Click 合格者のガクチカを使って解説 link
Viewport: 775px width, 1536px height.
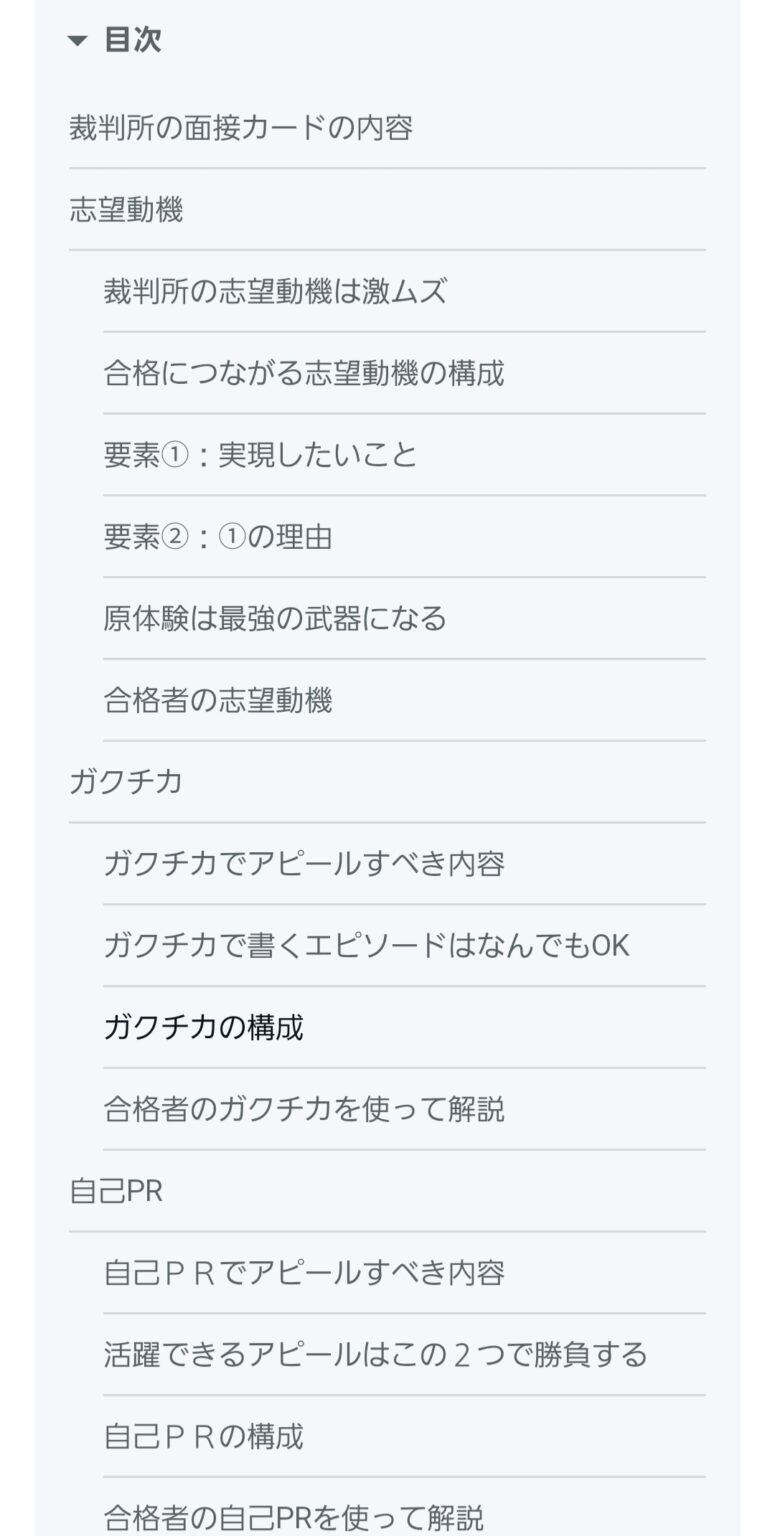[x=304, y=1110]
